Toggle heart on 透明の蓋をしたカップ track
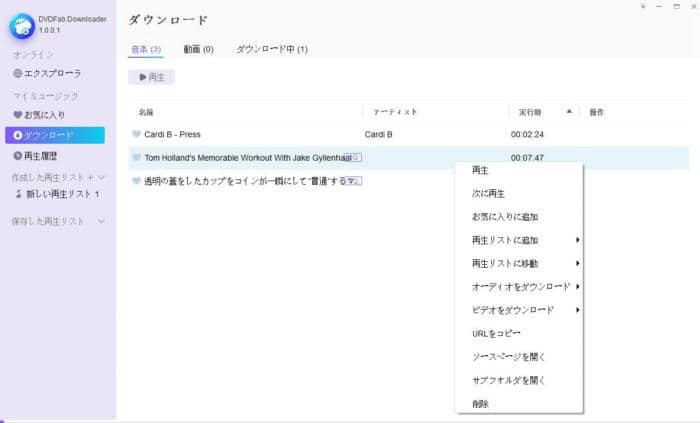700x423 pixels. pyautogui.click(x=136, y=181)
